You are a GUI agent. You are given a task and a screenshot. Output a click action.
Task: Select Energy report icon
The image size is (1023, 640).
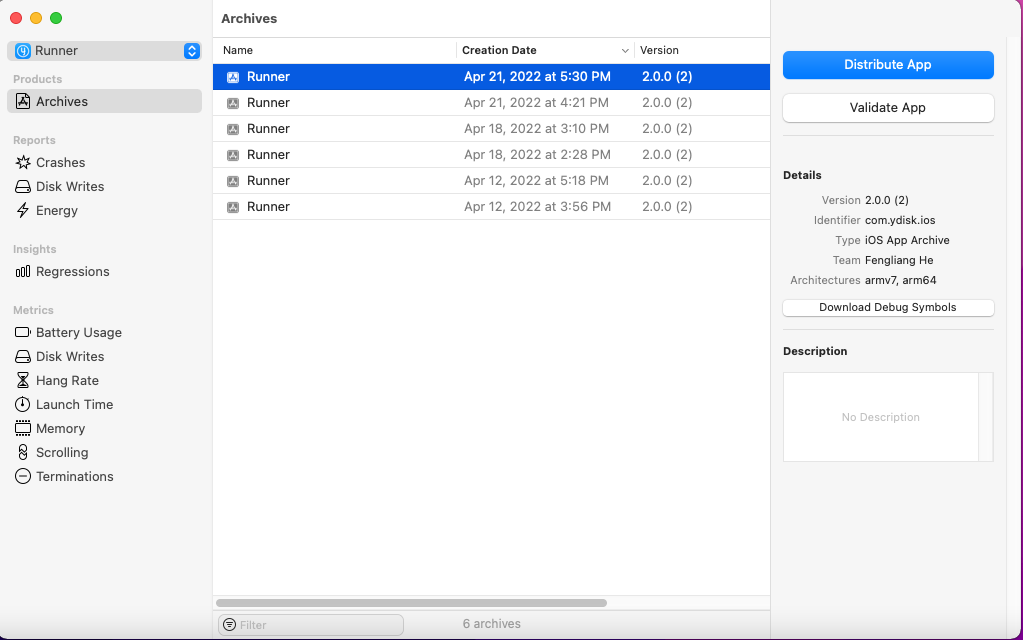tap(23, 210)
